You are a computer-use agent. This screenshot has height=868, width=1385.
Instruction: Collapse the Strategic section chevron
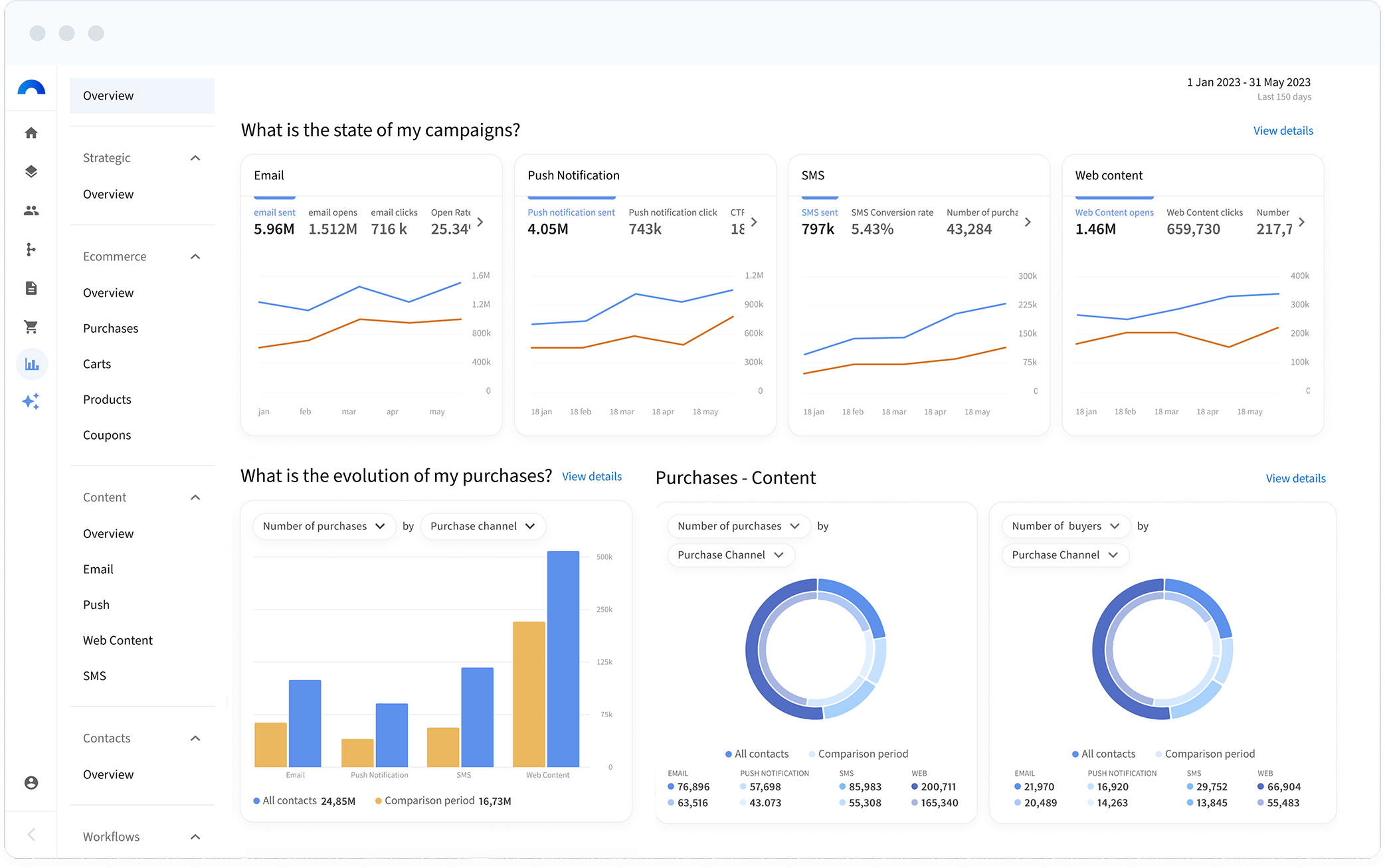(195, 158)
